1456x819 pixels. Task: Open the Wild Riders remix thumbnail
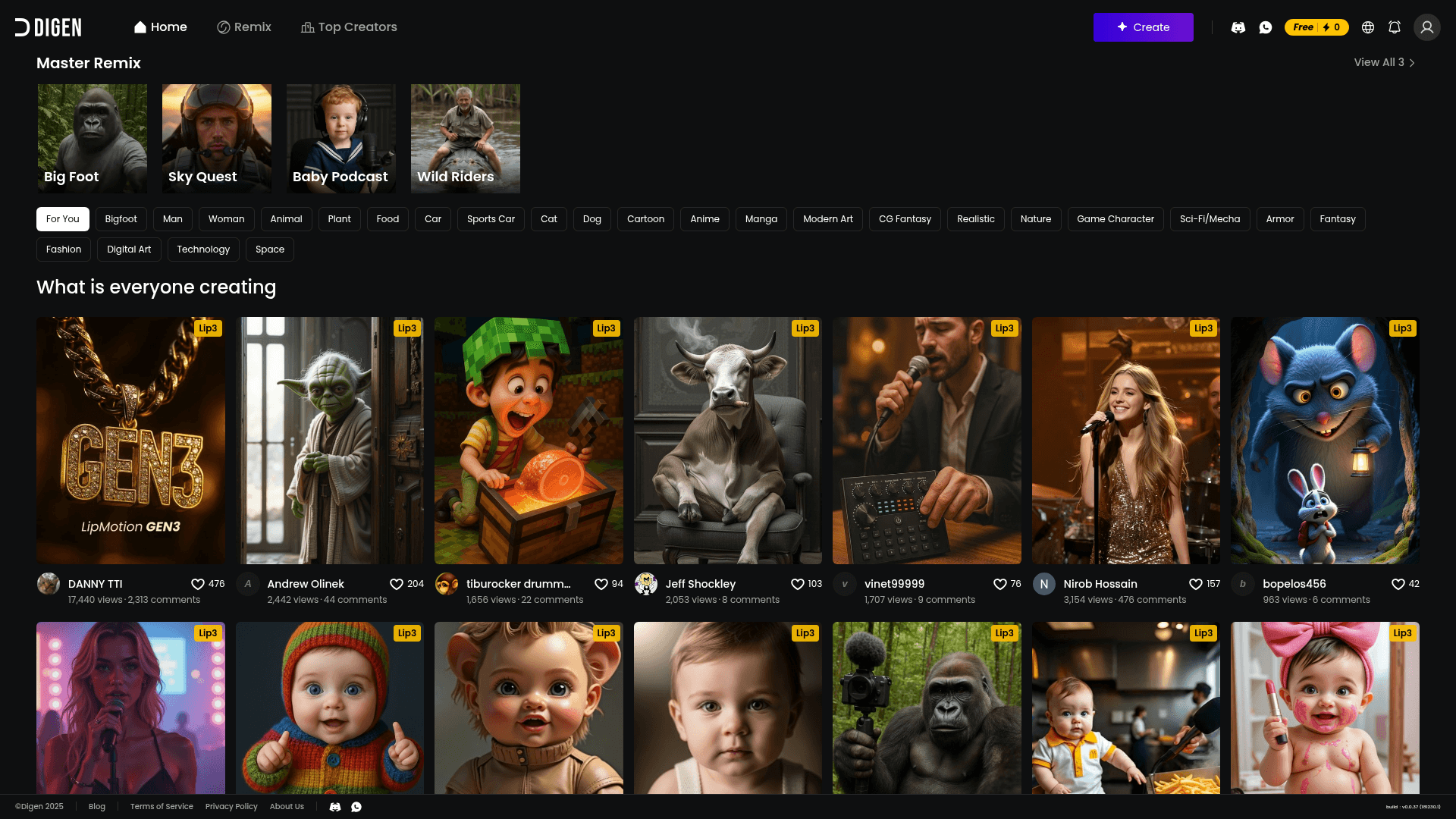point(466,139)
